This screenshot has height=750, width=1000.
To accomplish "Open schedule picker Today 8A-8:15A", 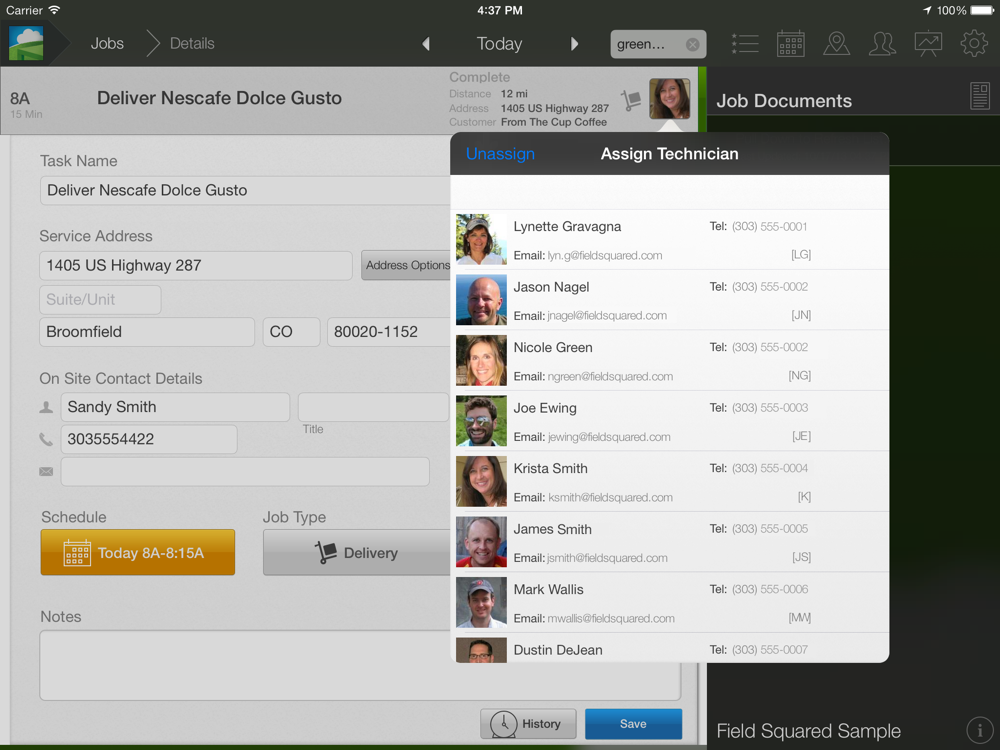I will [x=138, y=553].
